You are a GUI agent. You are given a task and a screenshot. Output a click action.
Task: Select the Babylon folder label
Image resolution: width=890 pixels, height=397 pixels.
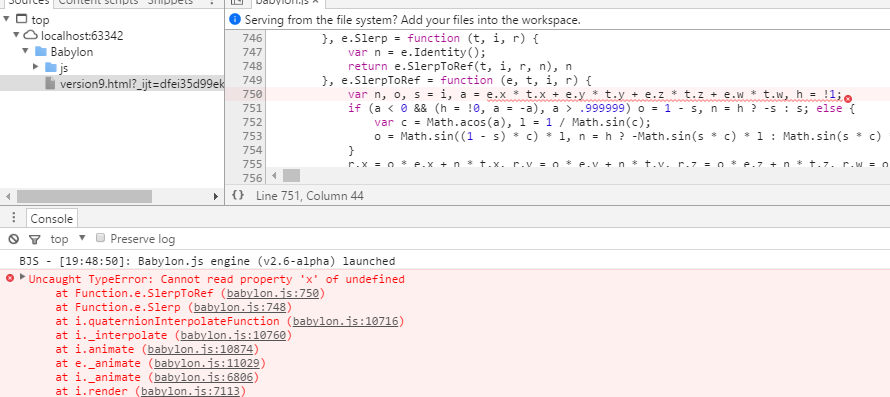point(72,52)
